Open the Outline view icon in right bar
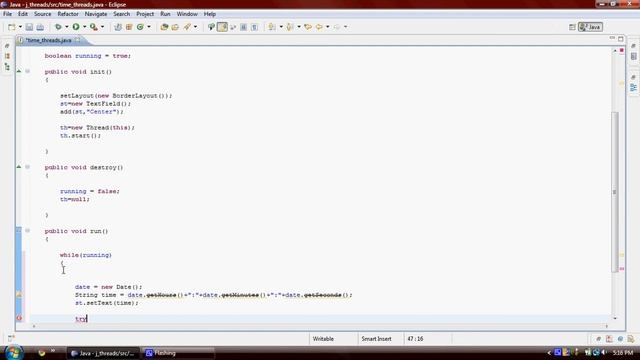The image size is (640, 360). pyautogui.click(x=633, y=87)
